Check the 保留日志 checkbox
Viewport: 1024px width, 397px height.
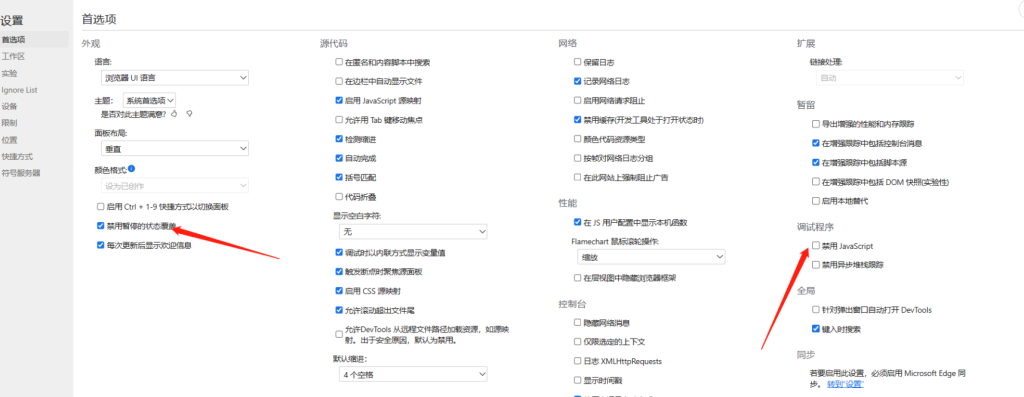(x=577, y=62)
